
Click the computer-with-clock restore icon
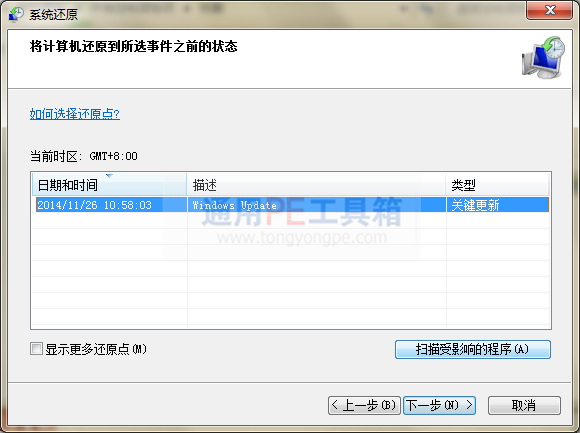544,57
